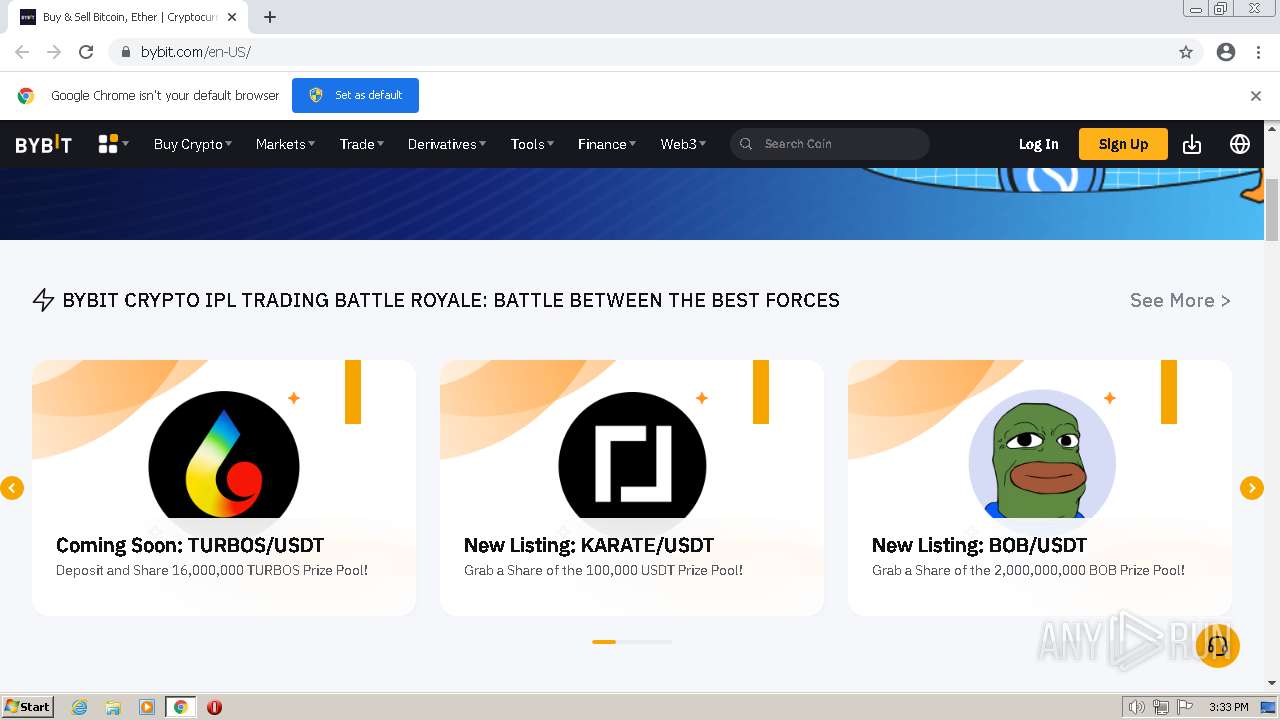
Task: Click the Battle Royale section heading
Action: tap(451, 300)
